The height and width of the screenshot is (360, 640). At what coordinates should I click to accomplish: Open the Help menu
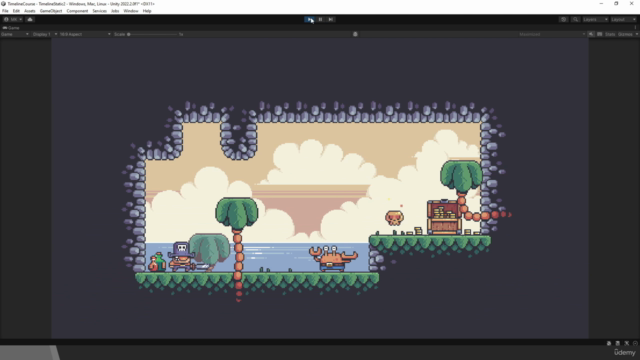[147, 11]
